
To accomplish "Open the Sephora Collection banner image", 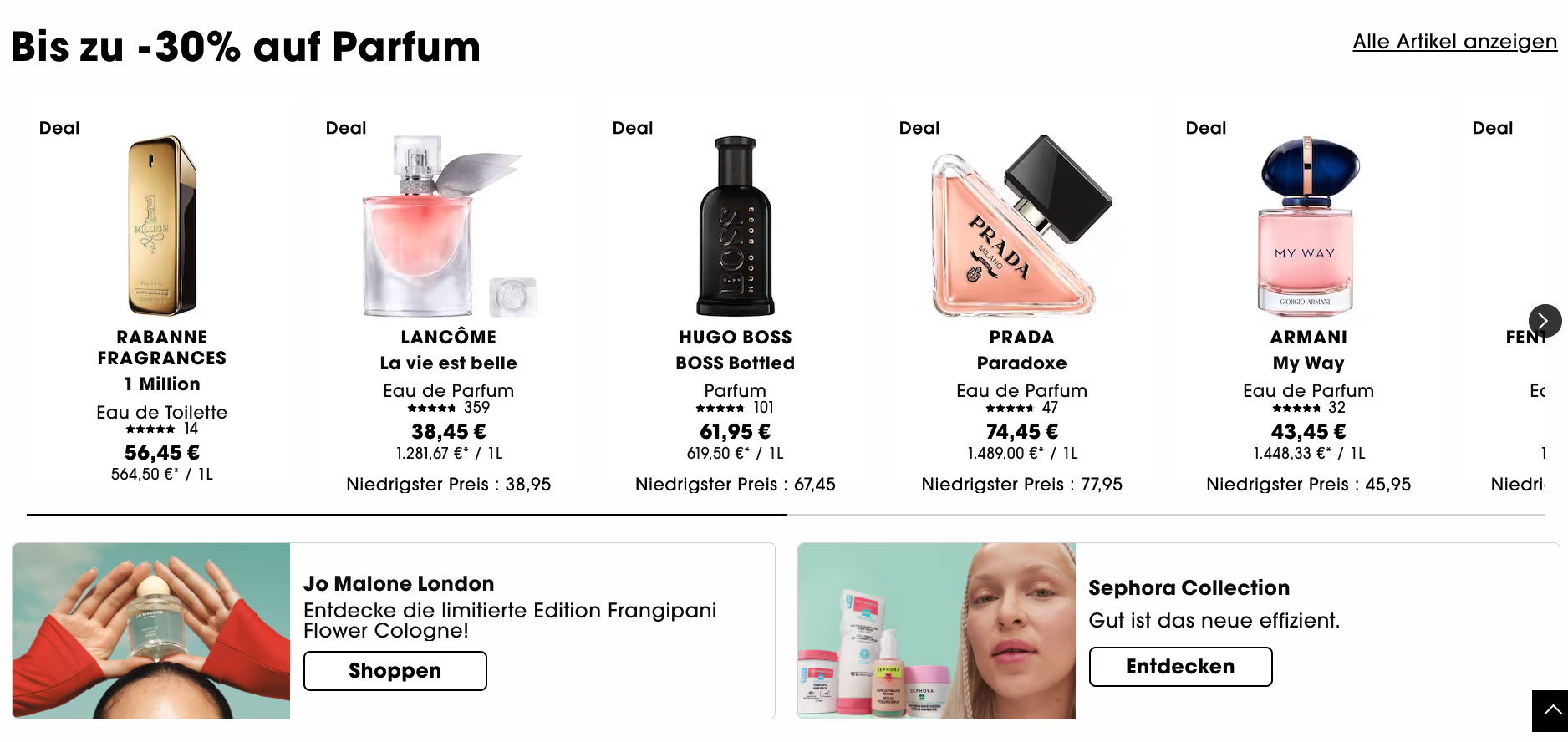I will click(936, 631).
